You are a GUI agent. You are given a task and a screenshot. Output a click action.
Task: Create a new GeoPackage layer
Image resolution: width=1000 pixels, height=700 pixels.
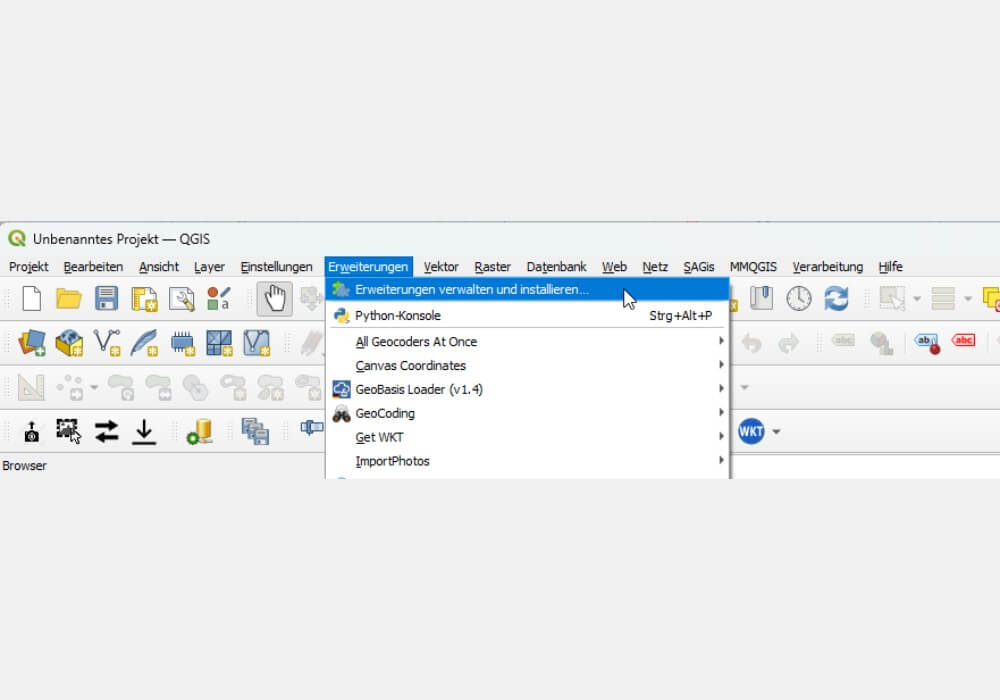pyautogui.click(x=69, y=343)
